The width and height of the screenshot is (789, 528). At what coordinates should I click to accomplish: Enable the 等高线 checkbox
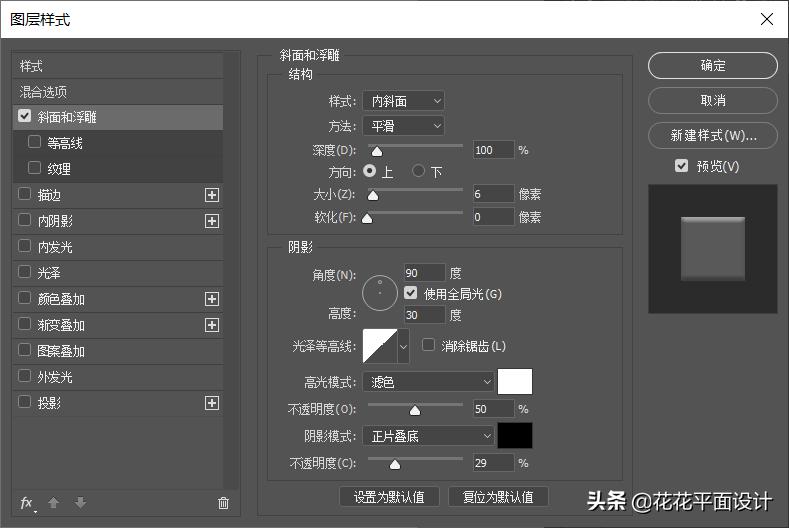click(34, 142)
